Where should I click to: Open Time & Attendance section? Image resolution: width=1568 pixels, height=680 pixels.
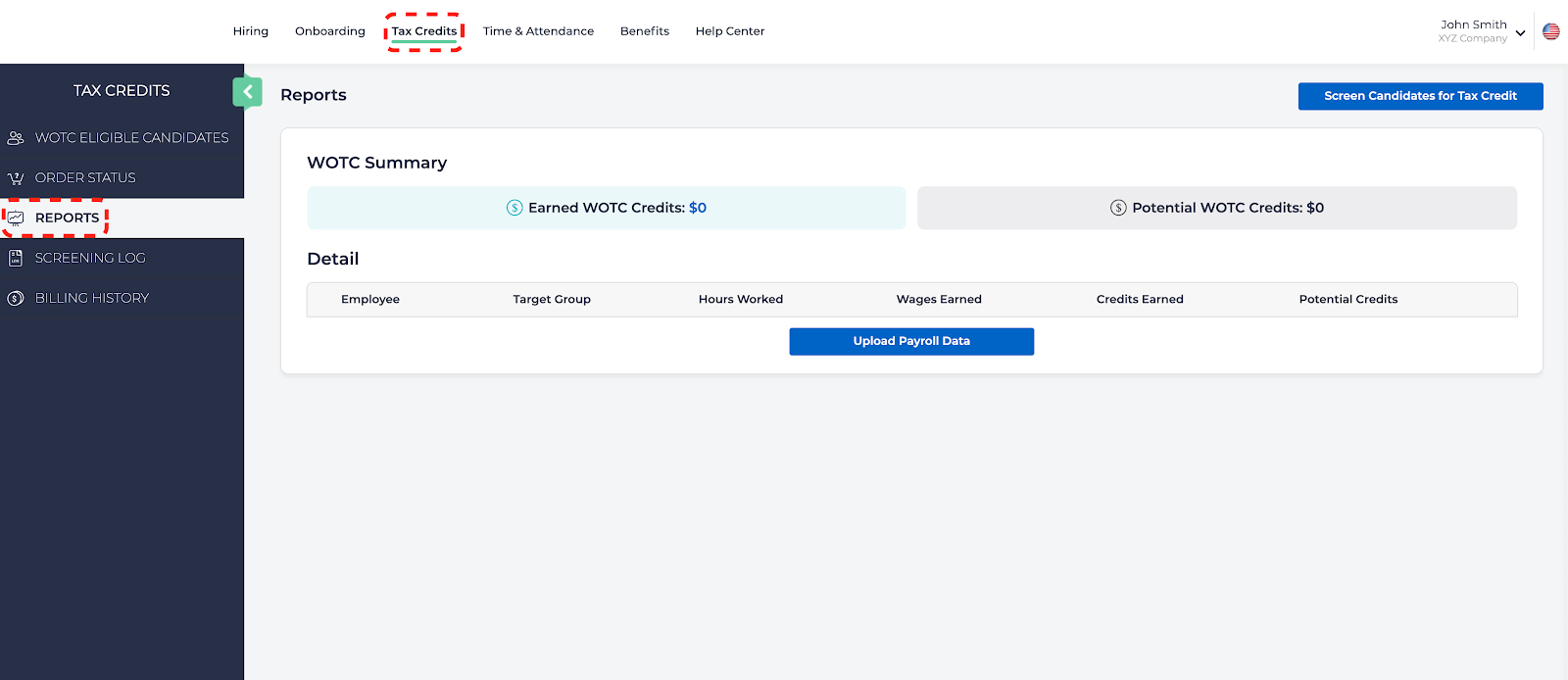(538, 31)
